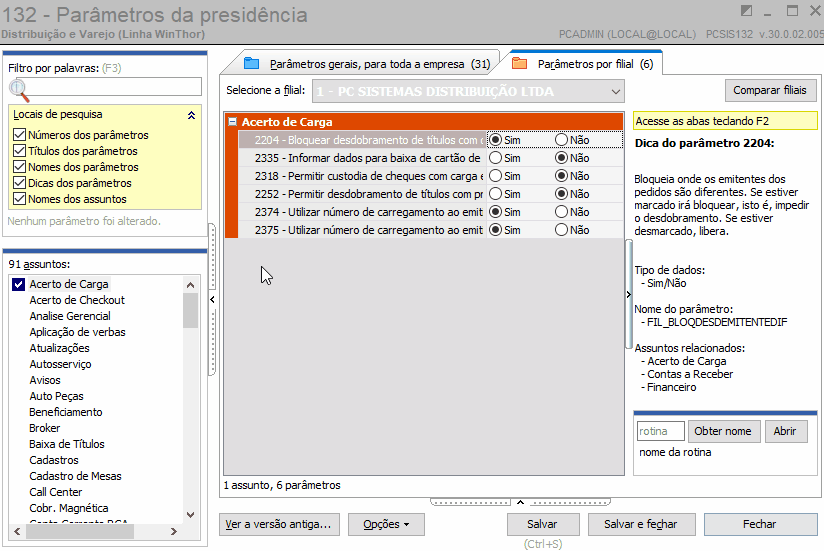Expand the tips panel splitter arrow

tap(628, 294)
